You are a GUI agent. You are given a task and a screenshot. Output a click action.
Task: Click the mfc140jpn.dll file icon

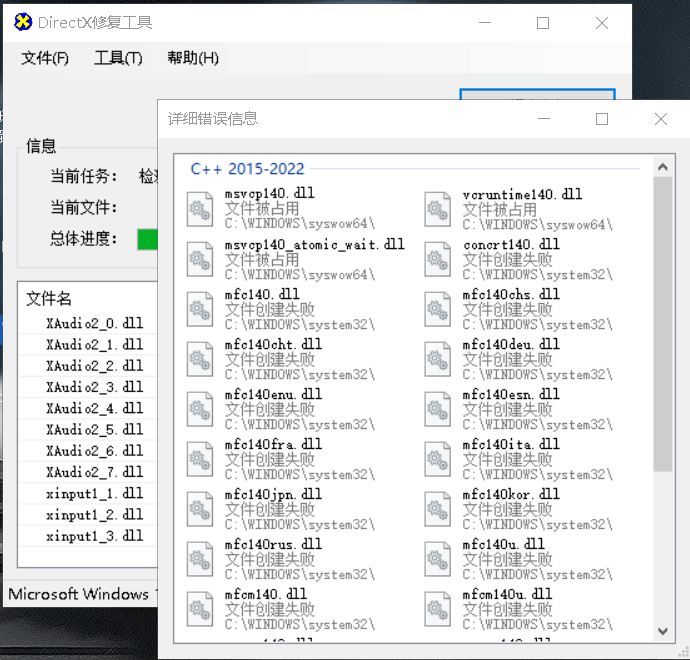200,509
